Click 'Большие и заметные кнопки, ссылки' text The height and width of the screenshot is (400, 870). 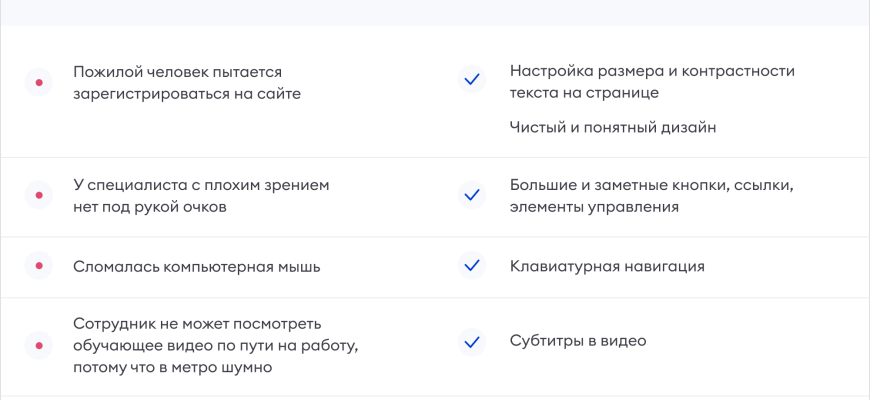pyautogui.click(x=651, y=185)
